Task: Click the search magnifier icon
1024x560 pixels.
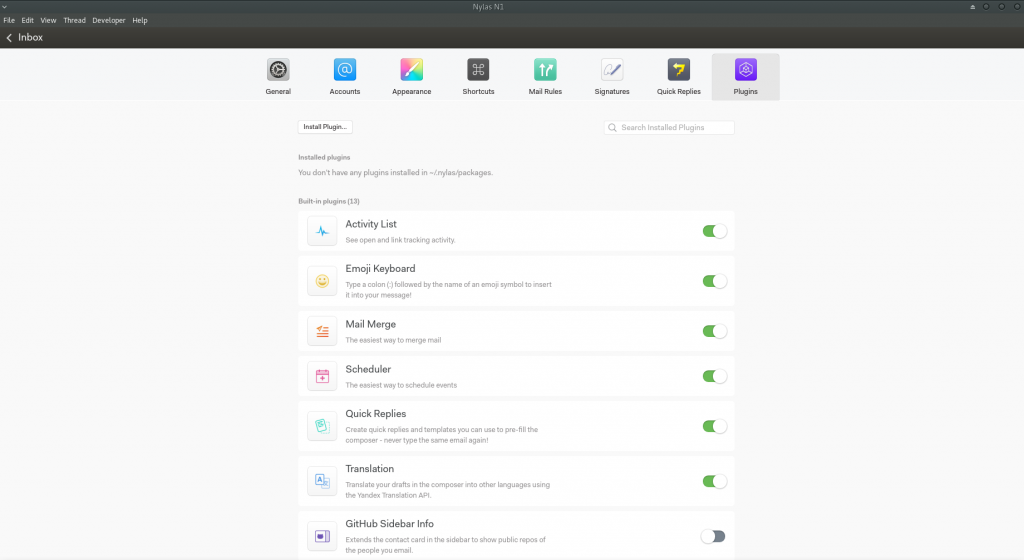Action: (612, 128)
